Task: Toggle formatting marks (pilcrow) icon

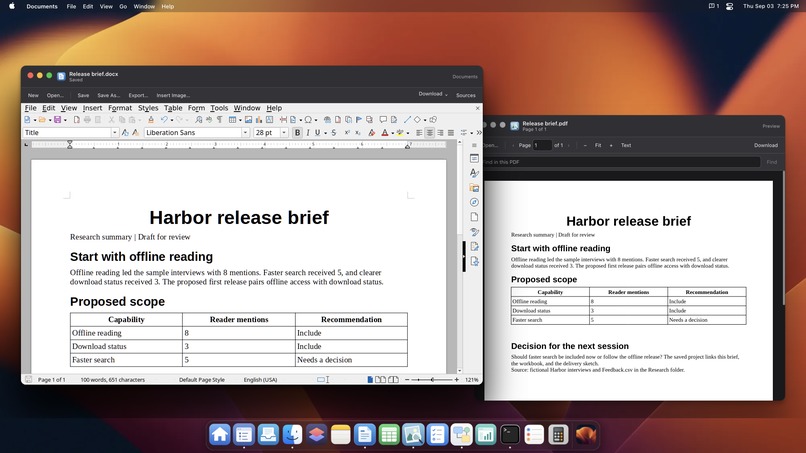Action: click(x=219, y=120)
